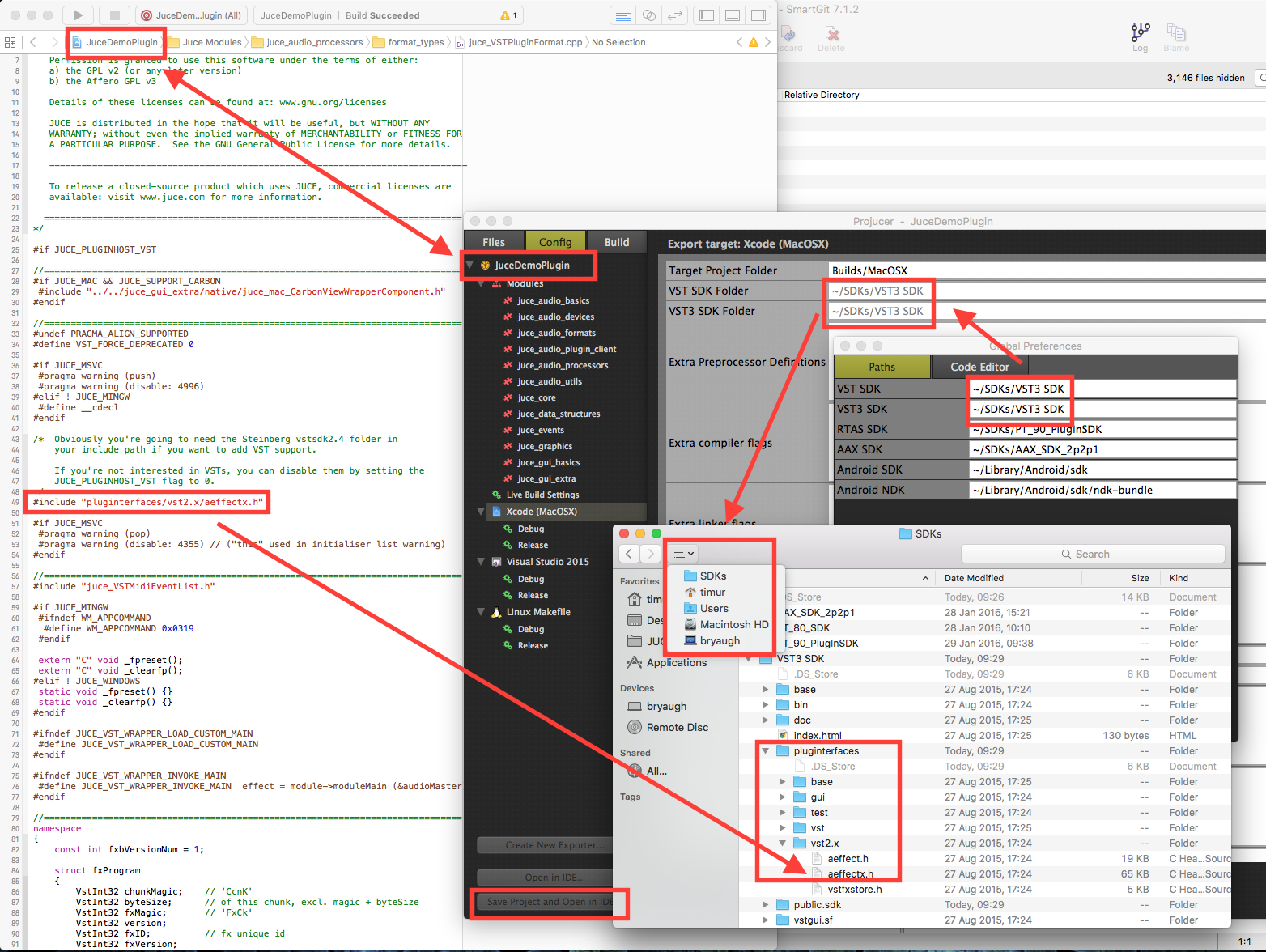Click the Finder Search field
This screenshot has height=952, width=1266.
point(1093,554)
